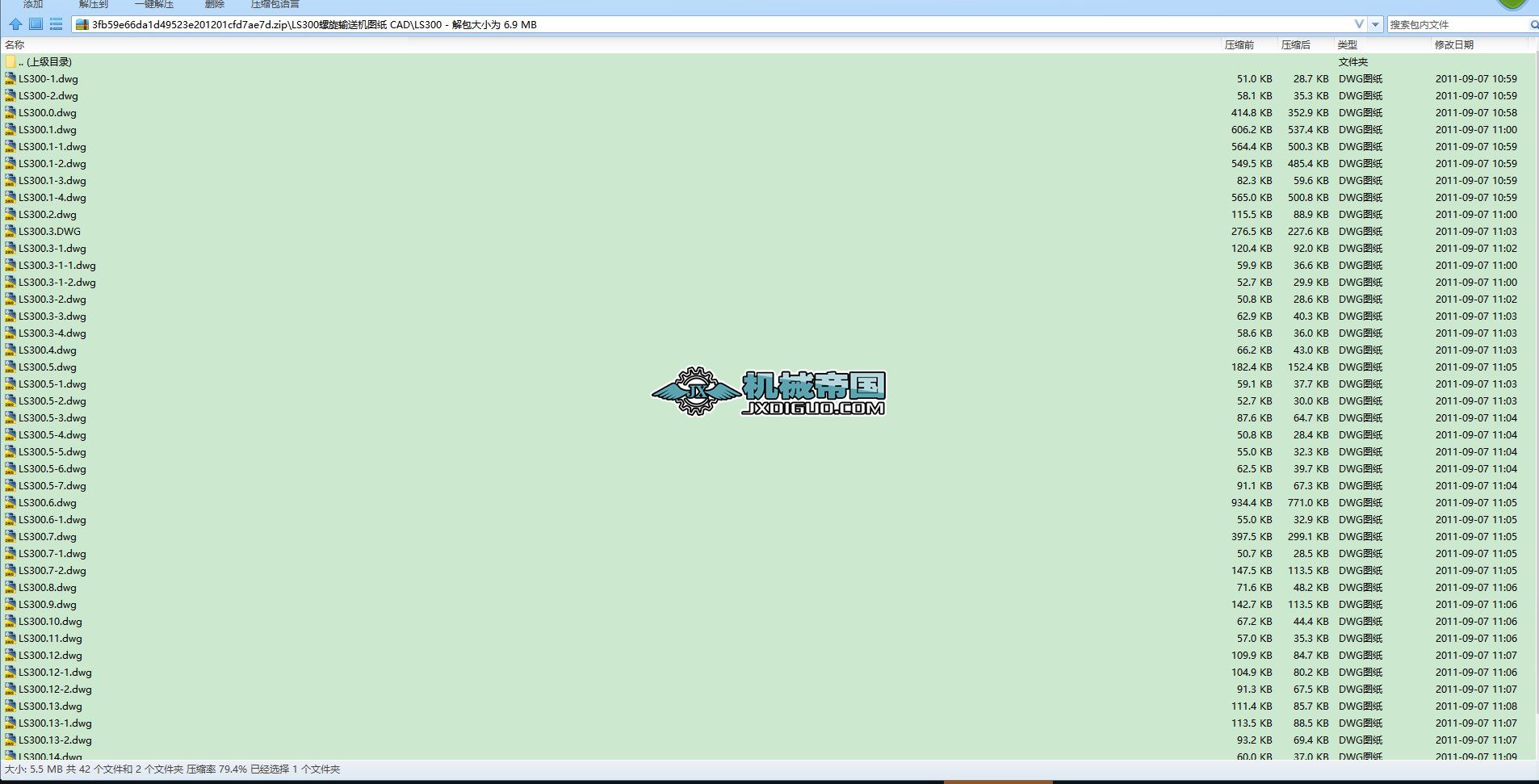
Task: Click the DWG file icon of LS300.5.dwg
Action: tap(10, 367)
